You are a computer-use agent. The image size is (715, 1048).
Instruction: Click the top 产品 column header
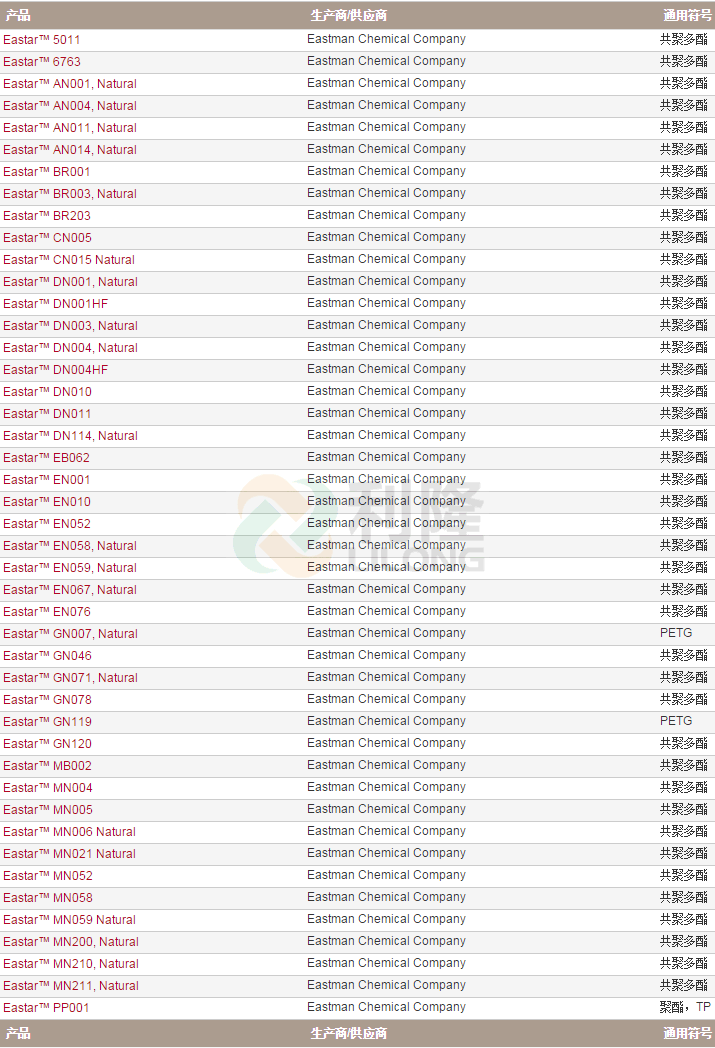click(x=18, y=15)
